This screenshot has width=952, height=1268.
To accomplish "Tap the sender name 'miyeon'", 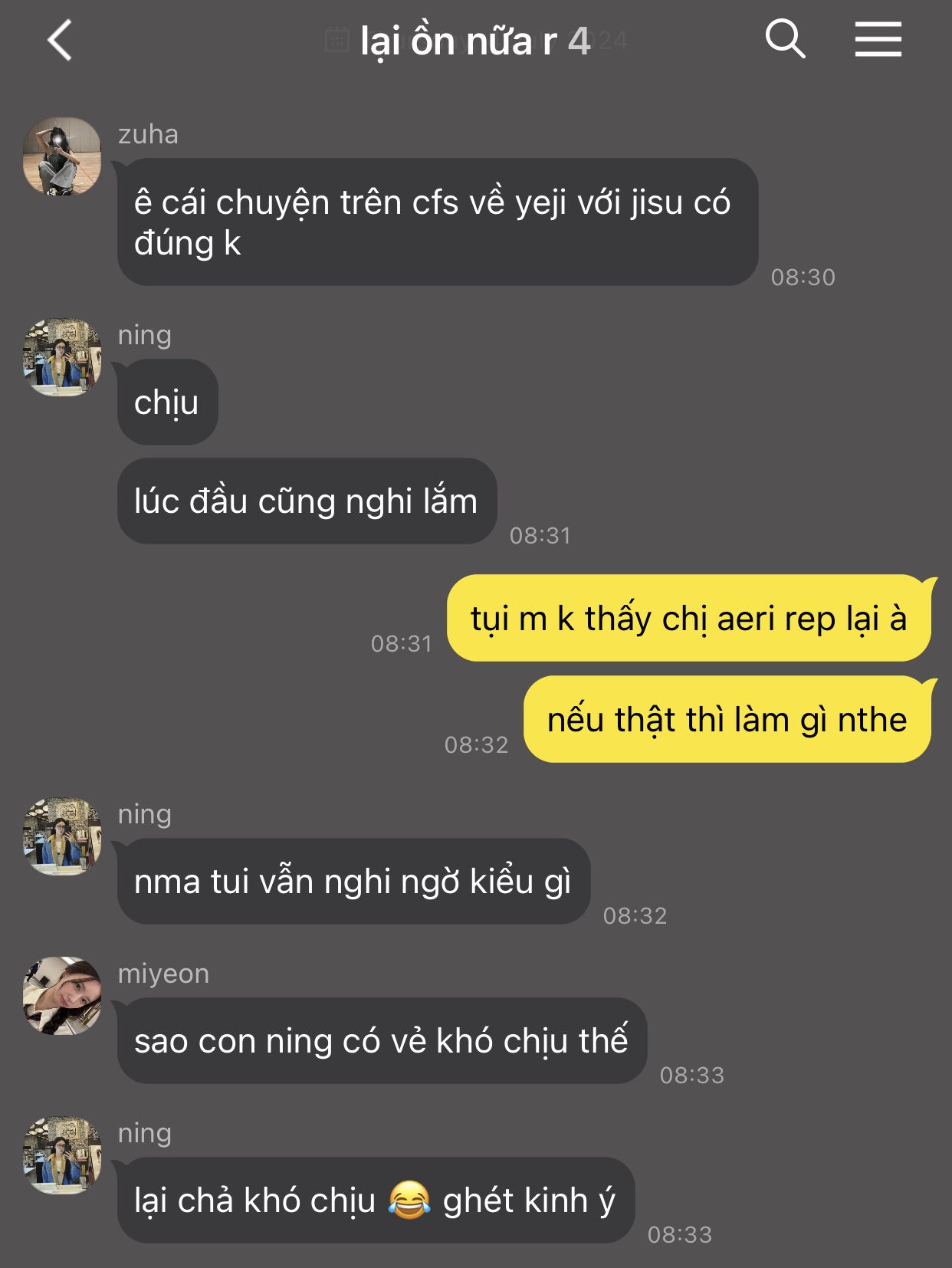I will (x=163, y=974).
